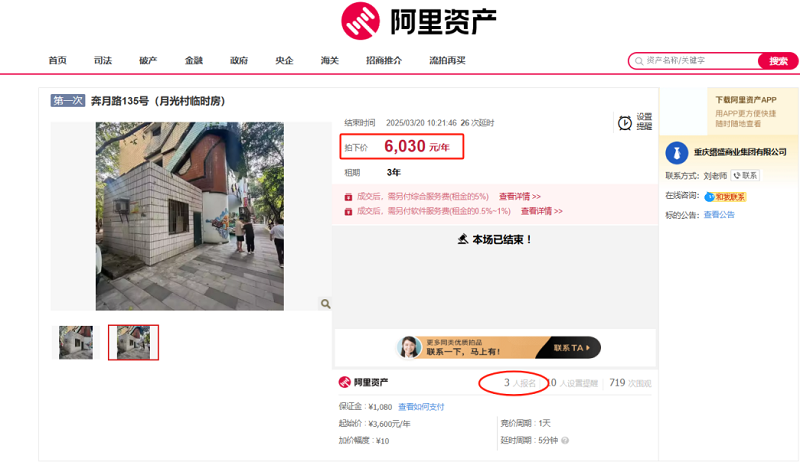Click the 联系 phone button for 刘老师
The width and height of the screenshot is (800, 462).
pos(745,175)
